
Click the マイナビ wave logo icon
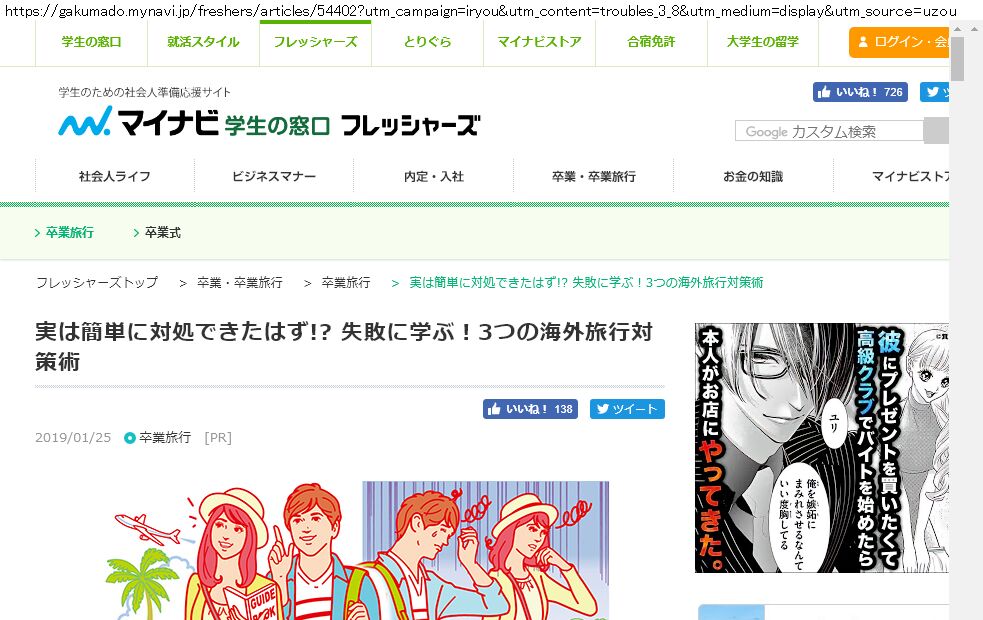click(85, 120)
